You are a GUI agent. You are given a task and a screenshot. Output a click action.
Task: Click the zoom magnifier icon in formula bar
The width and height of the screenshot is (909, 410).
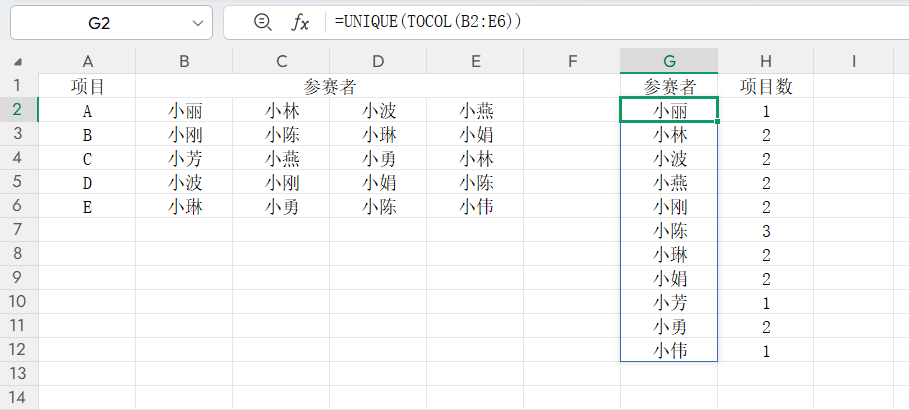263,23
